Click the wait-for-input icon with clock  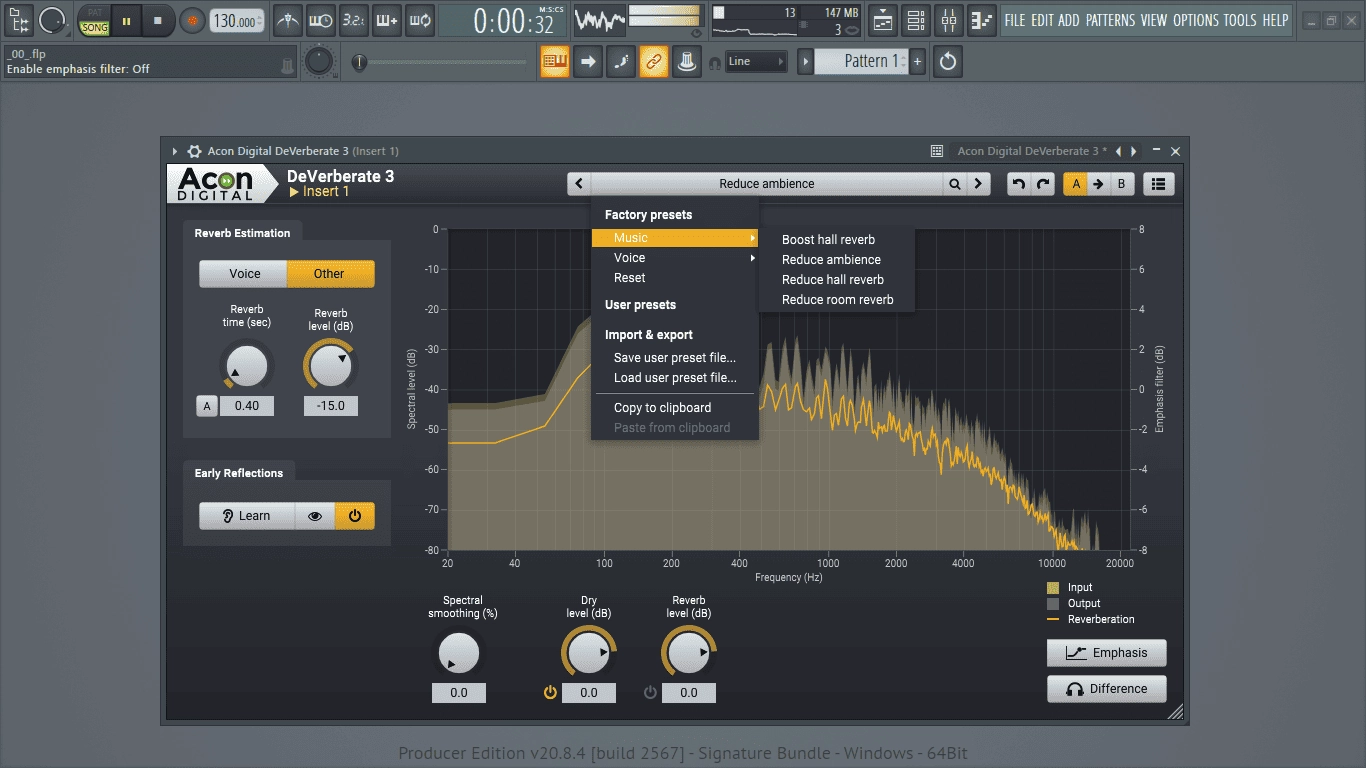320,19
